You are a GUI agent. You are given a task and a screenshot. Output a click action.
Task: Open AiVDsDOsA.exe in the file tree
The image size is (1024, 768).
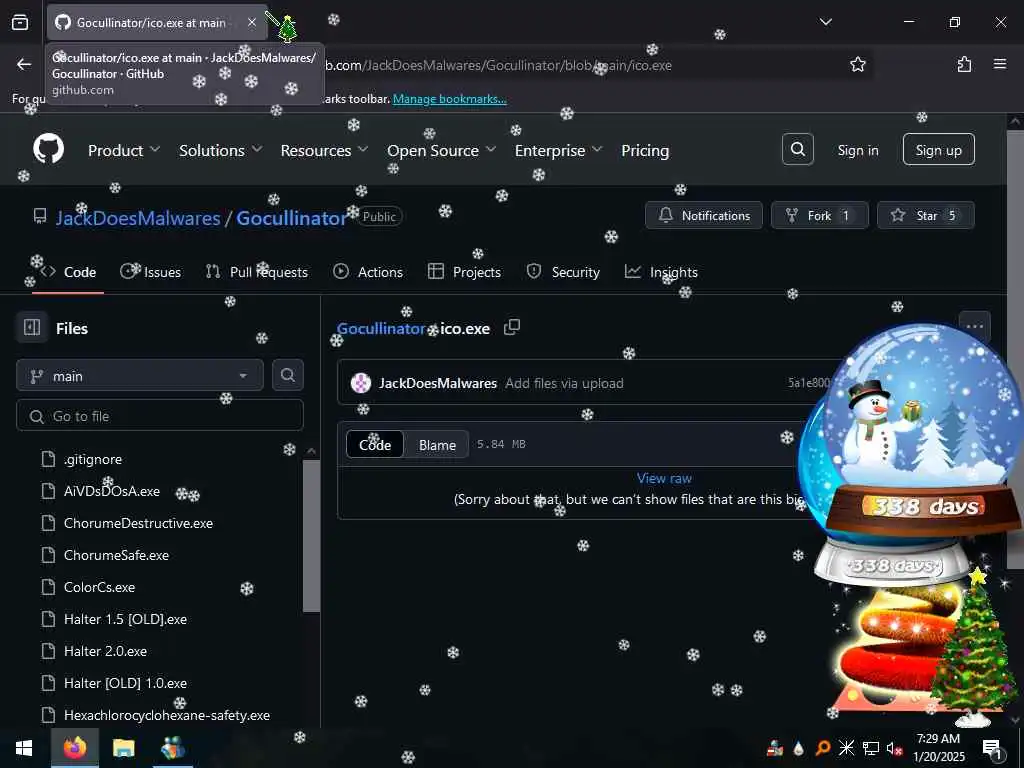point(112,491)
